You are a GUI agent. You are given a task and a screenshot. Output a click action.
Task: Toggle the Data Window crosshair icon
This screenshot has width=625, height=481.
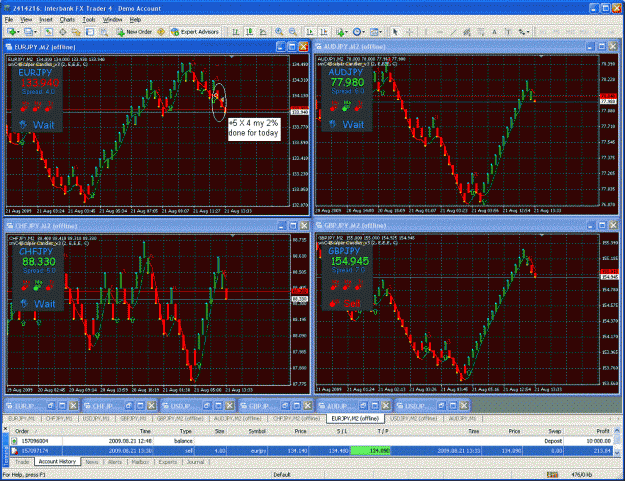click(x=63, y=32)
